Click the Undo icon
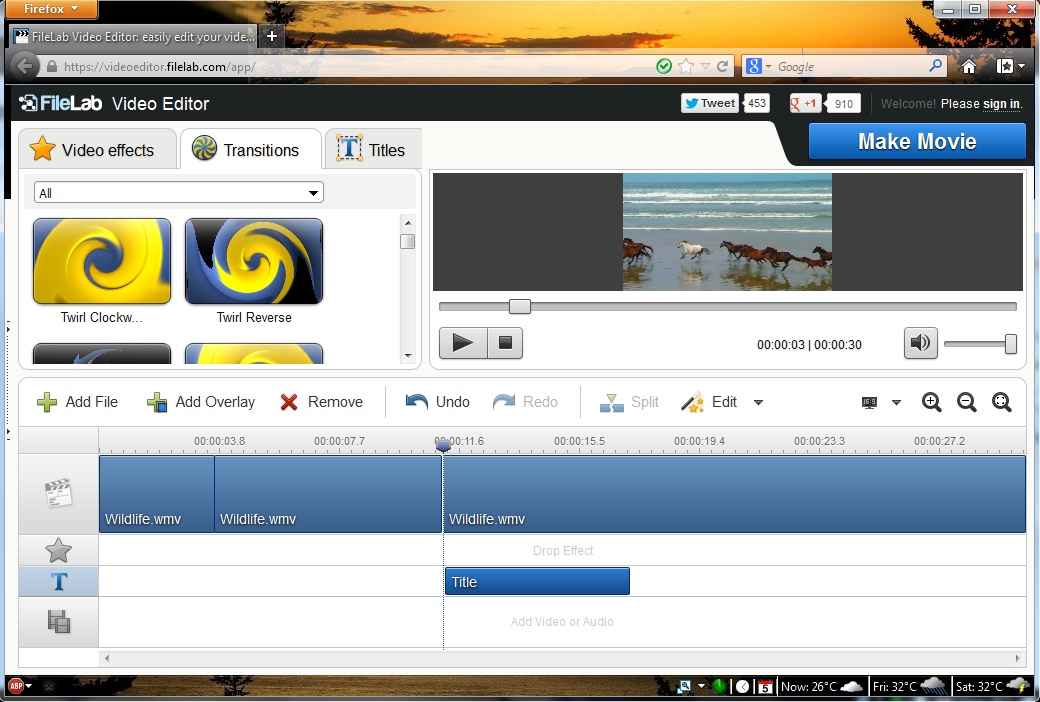The image size is (1040, 702). (416, 402)
